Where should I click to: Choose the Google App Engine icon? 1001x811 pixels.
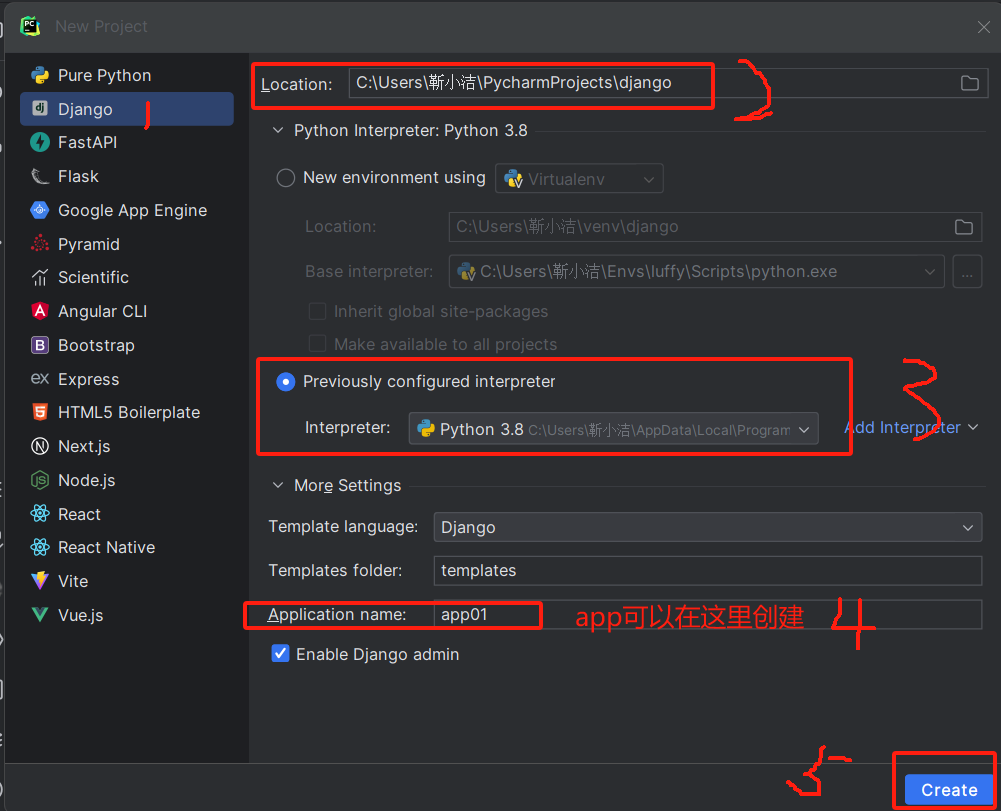click(40, 210)
